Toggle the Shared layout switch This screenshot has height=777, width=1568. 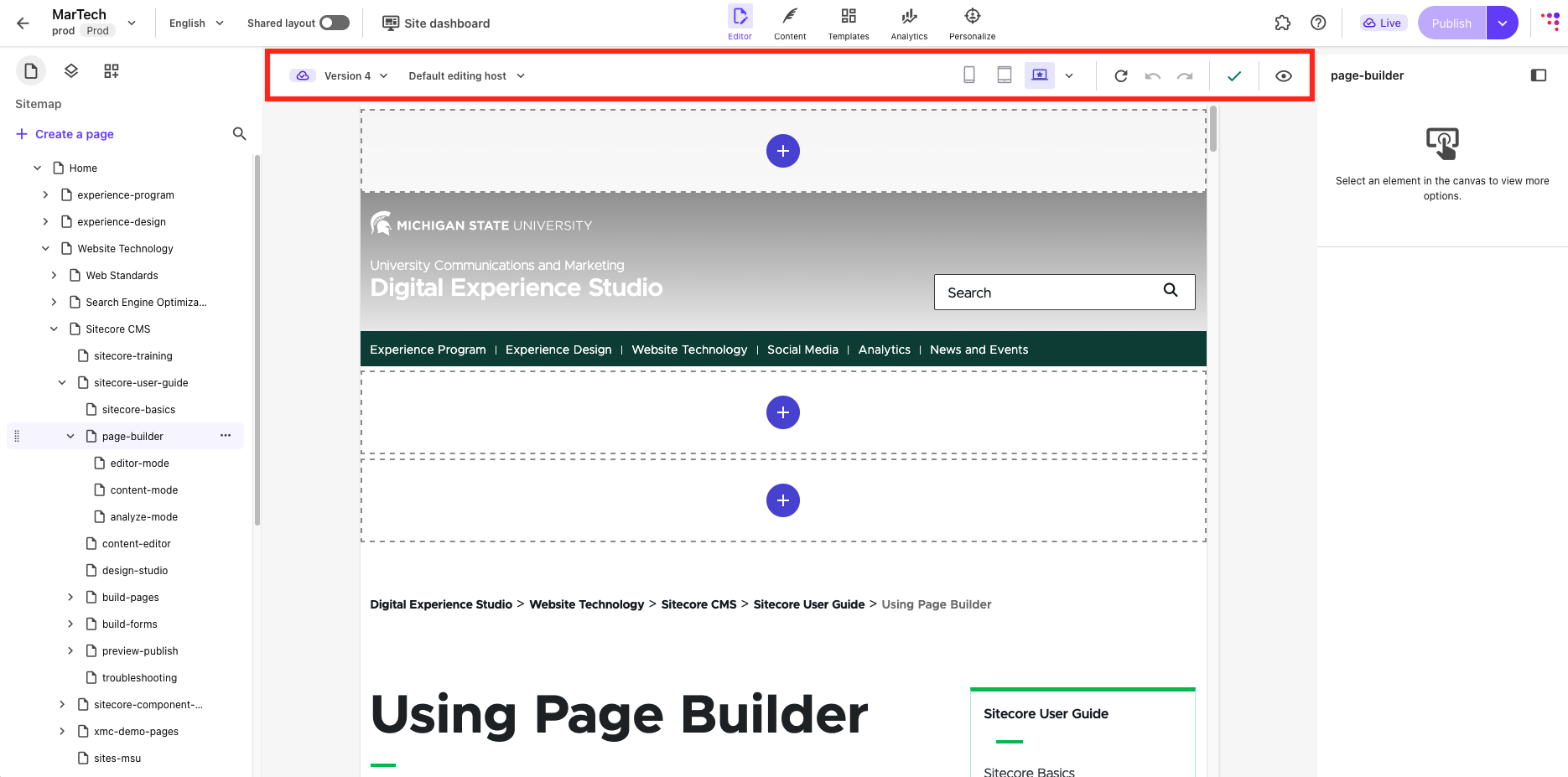click(335, 23)
